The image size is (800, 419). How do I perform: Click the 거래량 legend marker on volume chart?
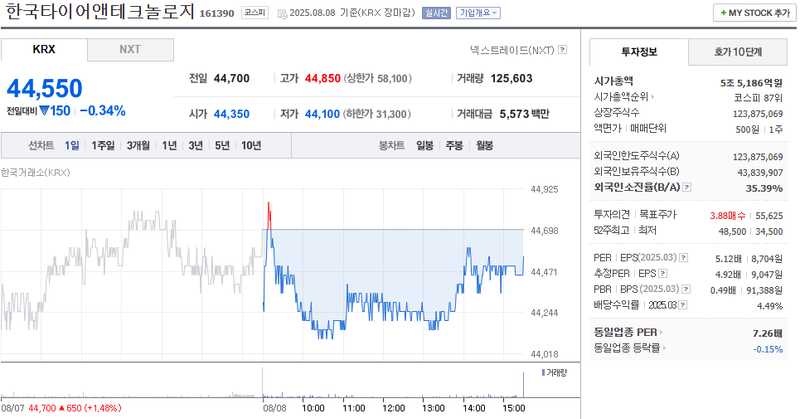coord(543,373)
